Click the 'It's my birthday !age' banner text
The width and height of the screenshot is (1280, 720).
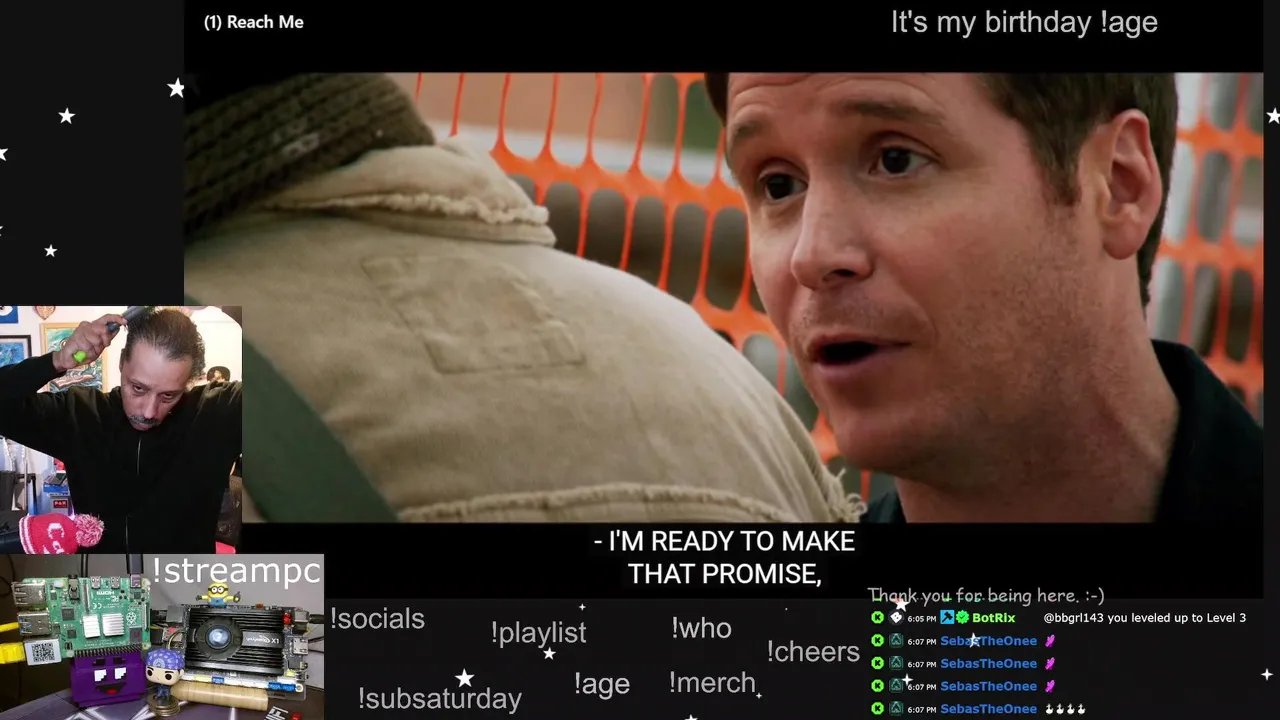point(1024,23)
